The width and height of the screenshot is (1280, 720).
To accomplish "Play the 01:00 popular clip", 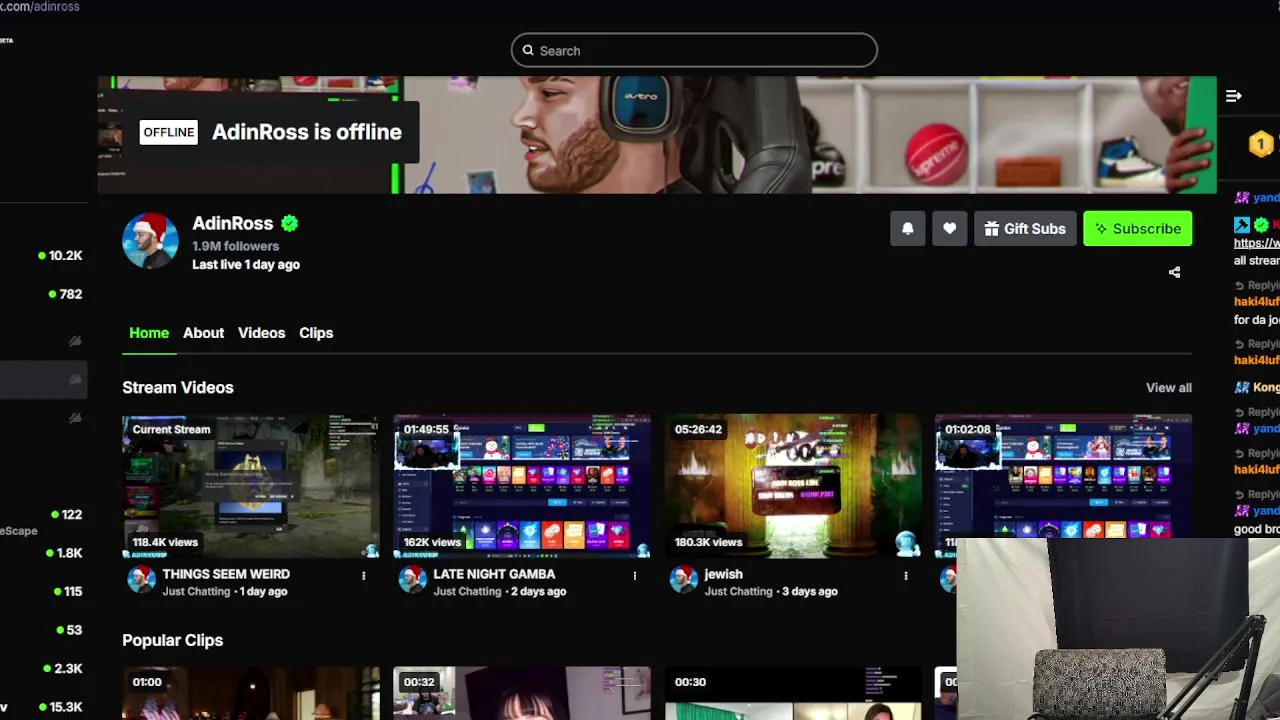I will coord(251,693).
